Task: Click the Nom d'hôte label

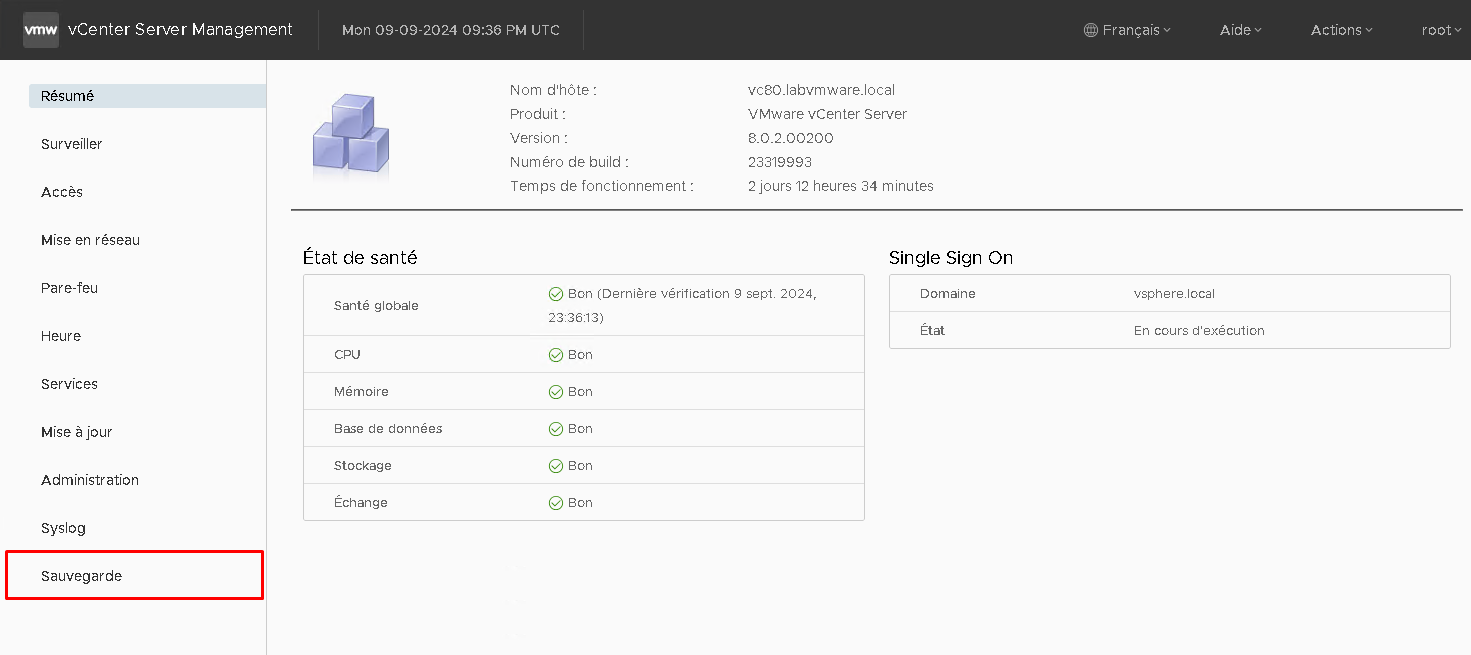Action: tap(553, 90)
